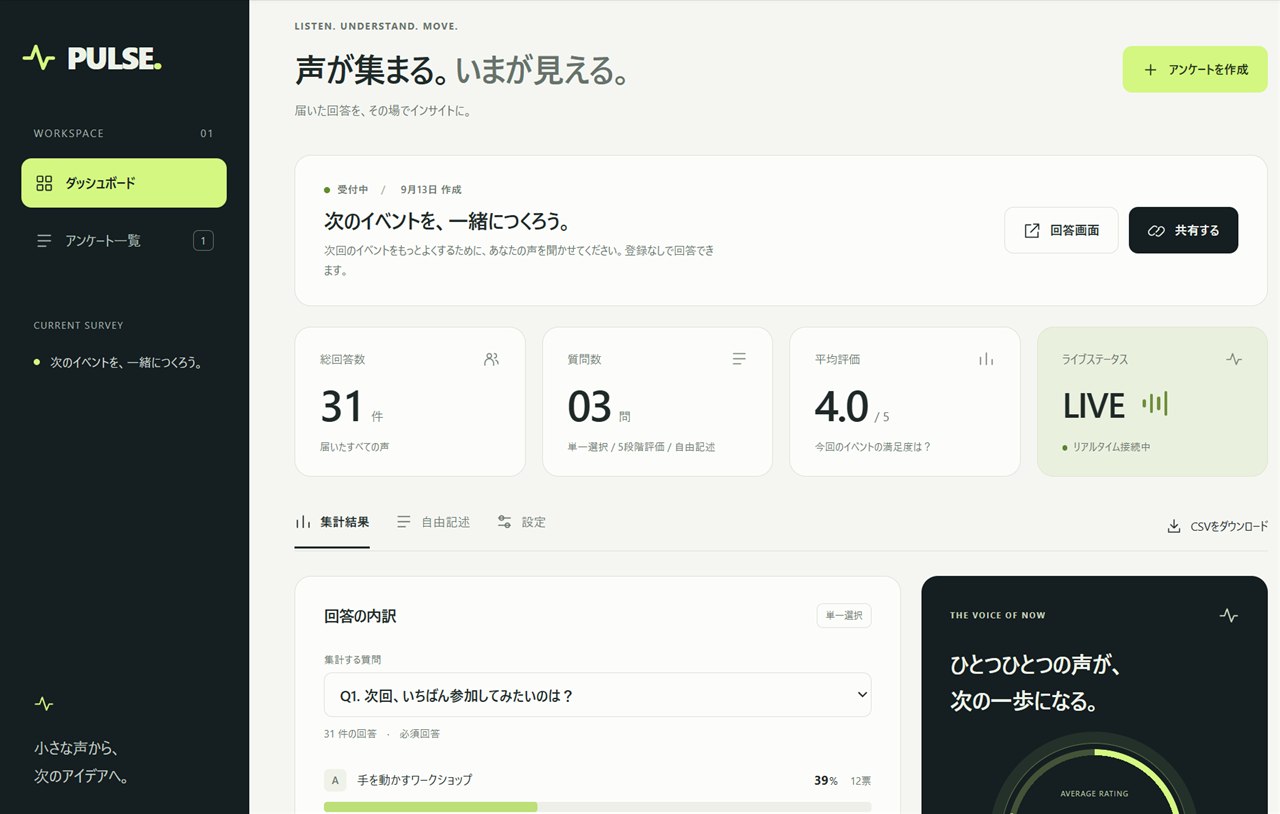
Task: Click the WORKSPACE section label
Action: pyautogui.click(x=69, y=134)
